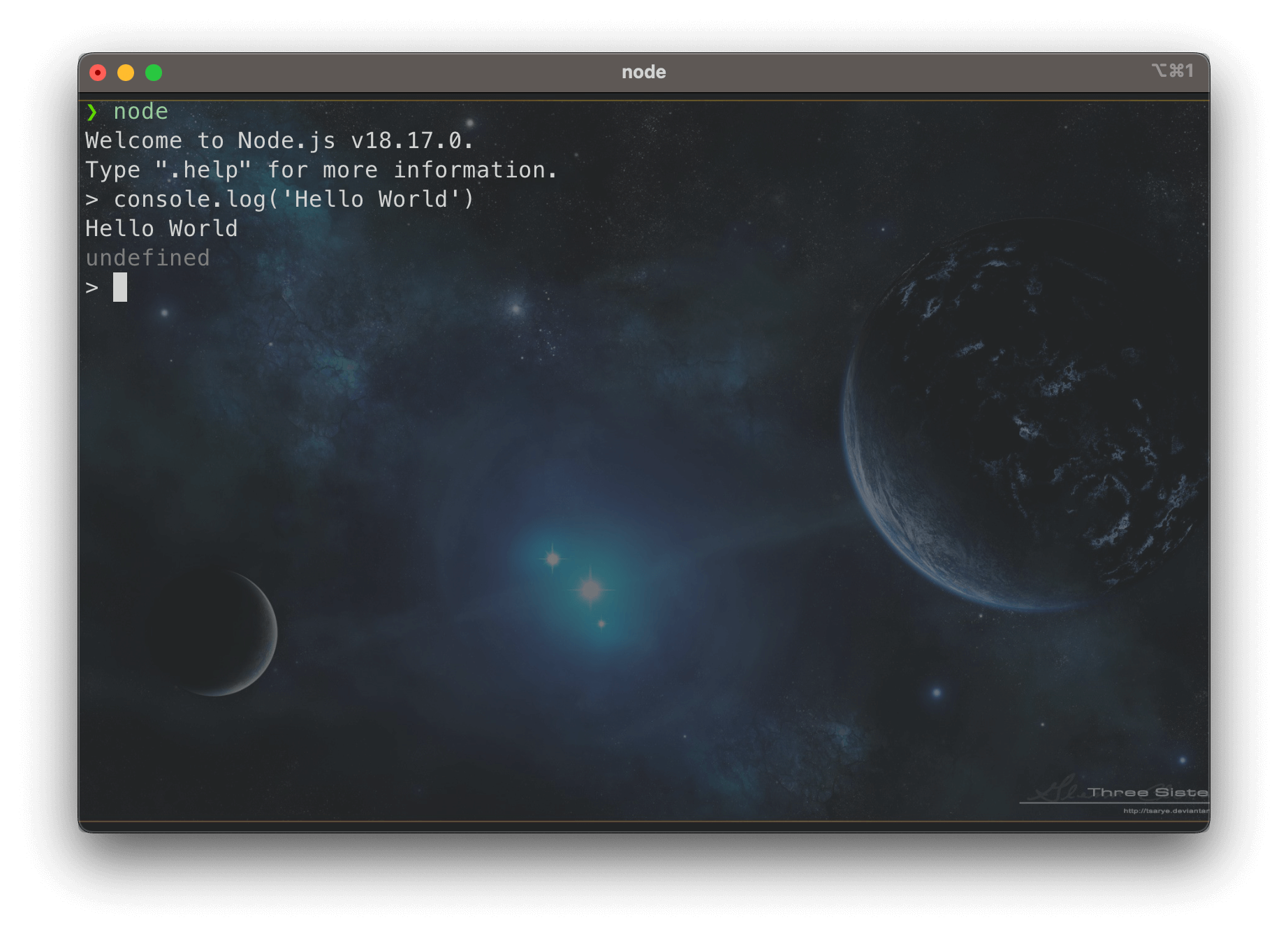Click the REPL prompt before console.log

click(92, 200)
